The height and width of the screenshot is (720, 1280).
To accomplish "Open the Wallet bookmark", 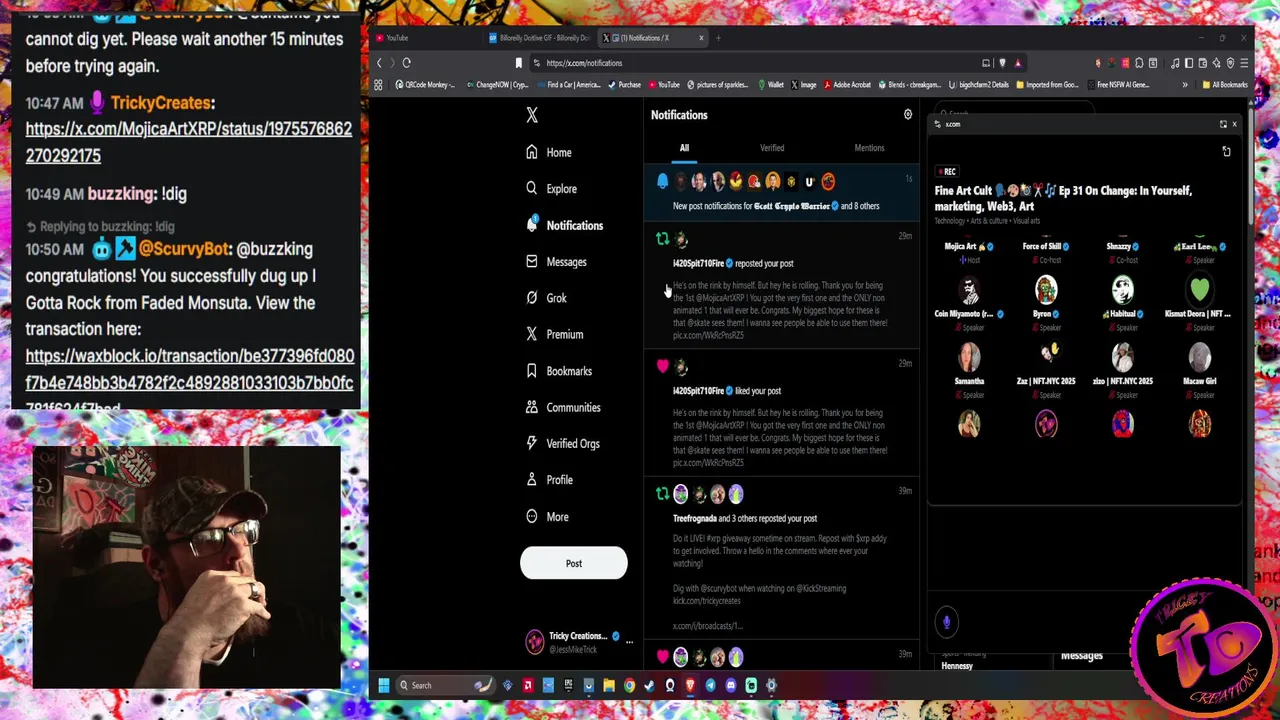I will point(771,85).
